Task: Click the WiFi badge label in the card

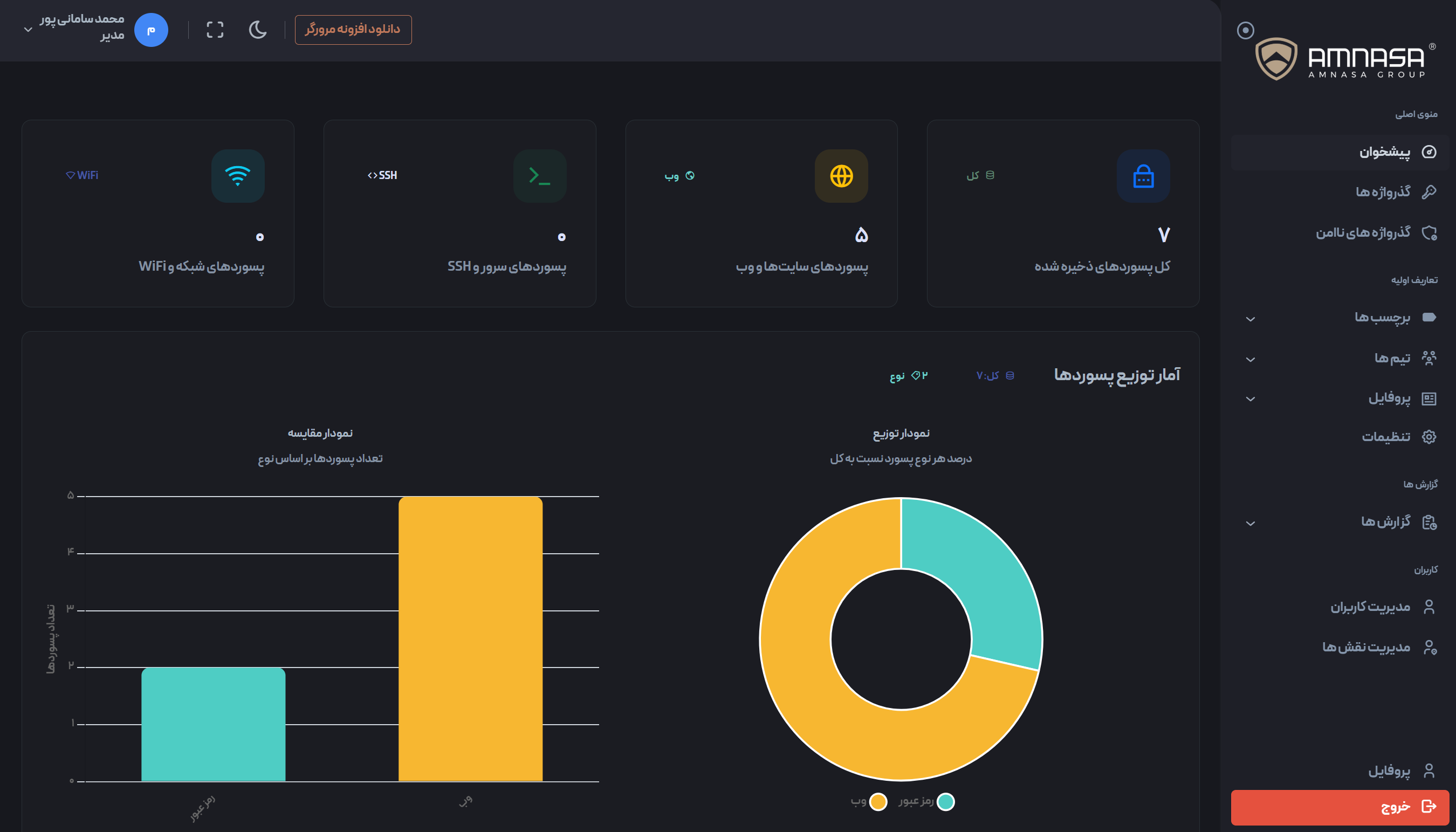Action: 83,175
